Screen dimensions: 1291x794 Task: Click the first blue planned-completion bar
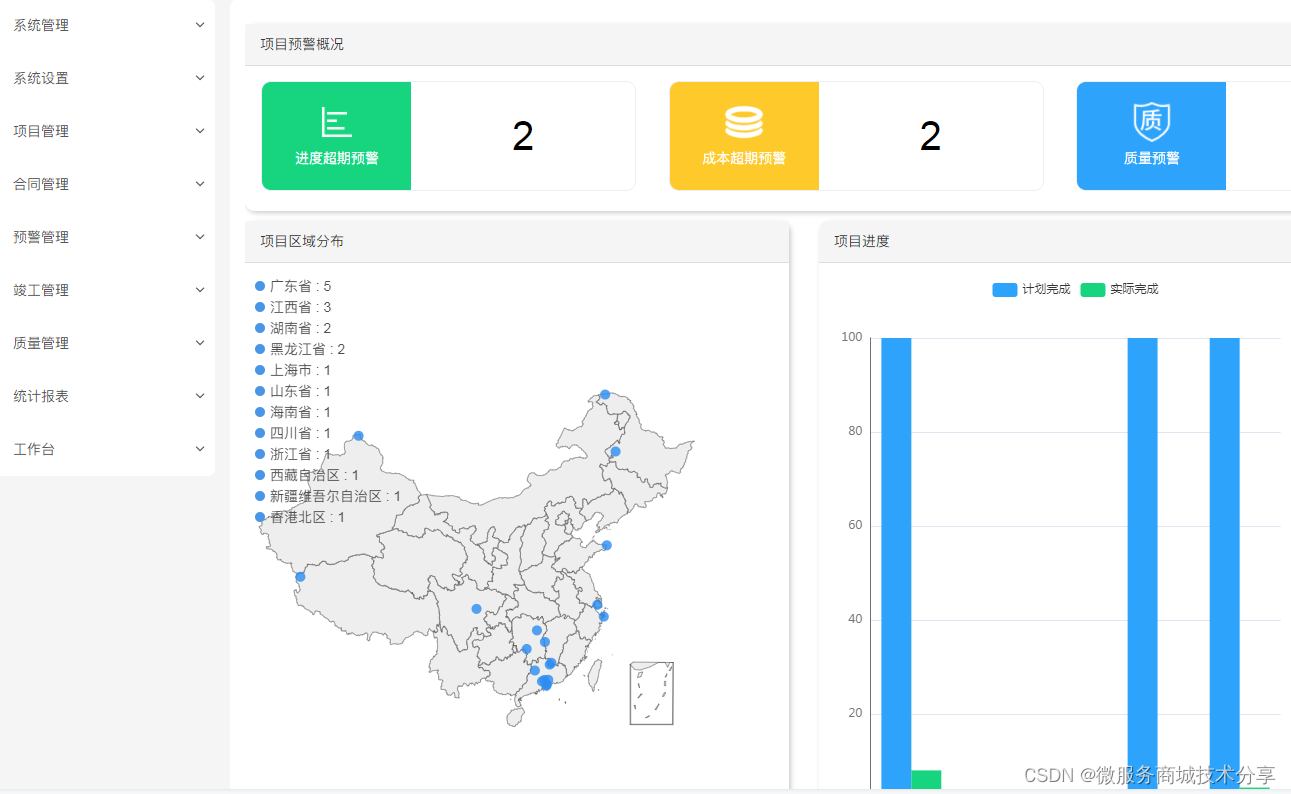896,563
